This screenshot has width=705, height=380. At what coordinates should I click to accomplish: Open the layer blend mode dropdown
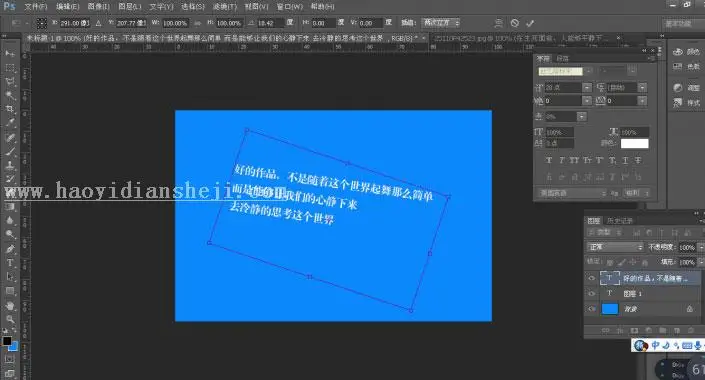tap(615, 247)
